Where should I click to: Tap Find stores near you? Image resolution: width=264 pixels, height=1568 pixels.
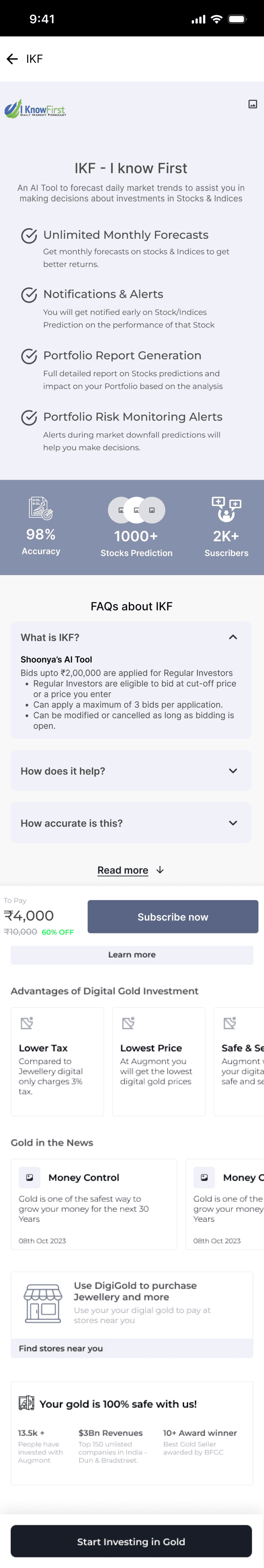[61, 1348]
